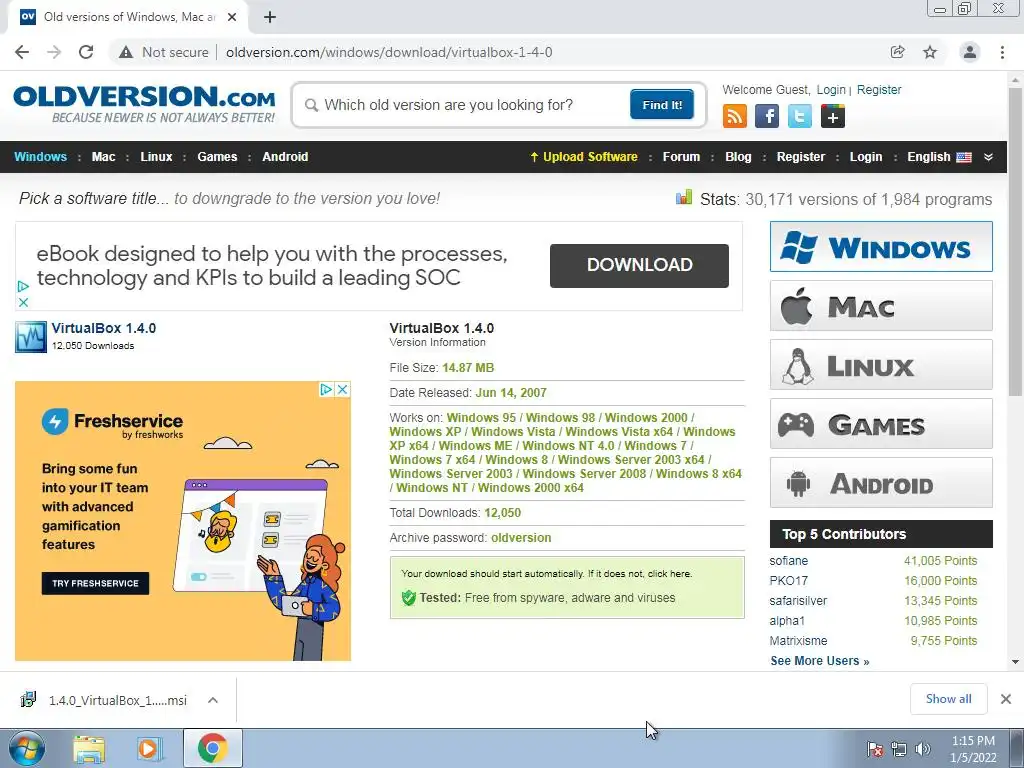This screenshot has height=768, width=1024.
Task: Select the Windows platform sidebar button
Action: [881, 247]
